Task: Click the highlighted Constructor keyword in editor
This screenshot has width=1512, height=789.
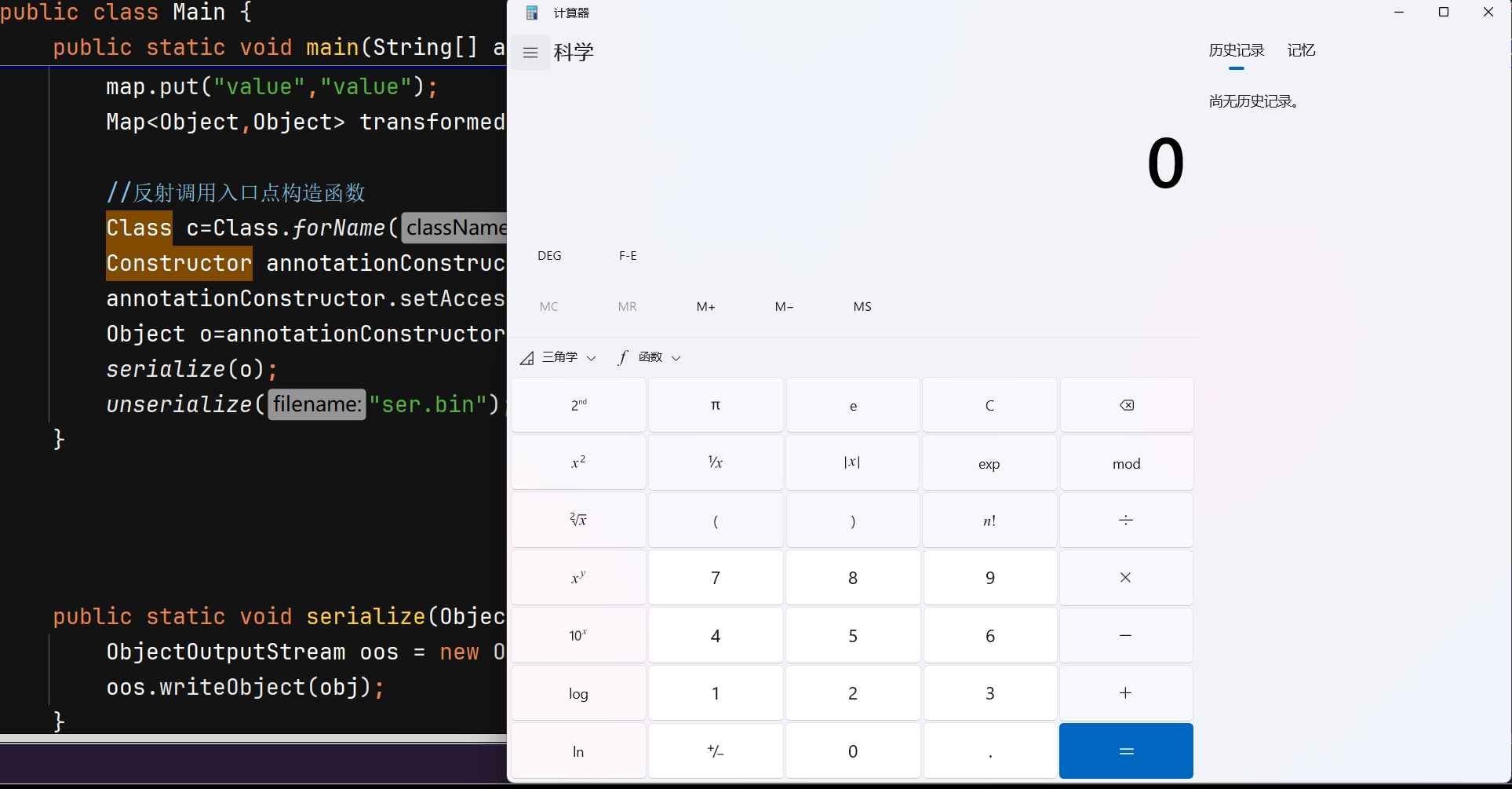Action: pos(179,263)
